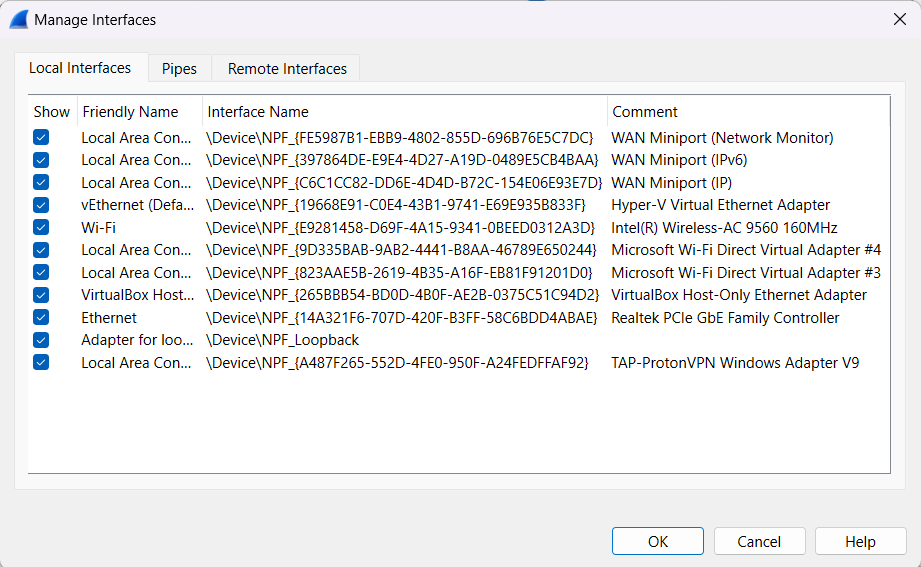Viewport: 921px width, 567px height.
Task: Select the Realtek PCIe GbE Family Controller row
Action: (725, 318)
